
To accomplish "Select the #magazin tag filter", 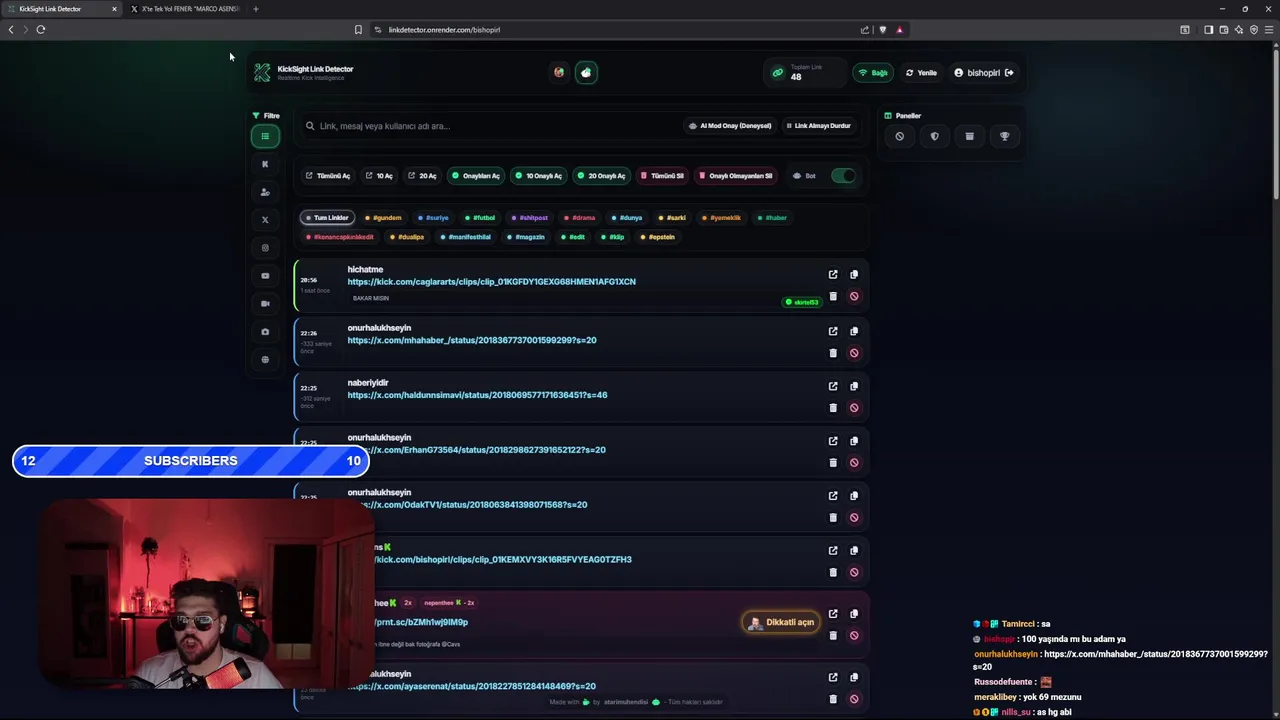I will [526, 237].
